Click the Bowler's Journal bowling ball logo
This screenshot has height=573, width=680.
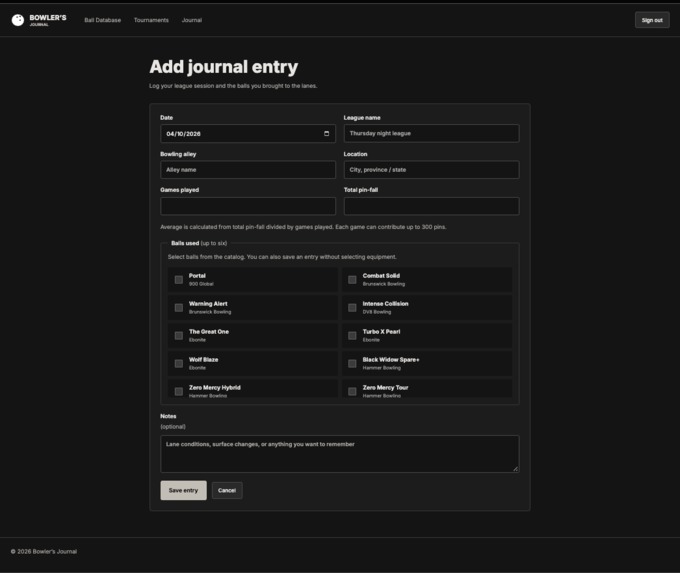pyautogui.click(x=18, y=20)
